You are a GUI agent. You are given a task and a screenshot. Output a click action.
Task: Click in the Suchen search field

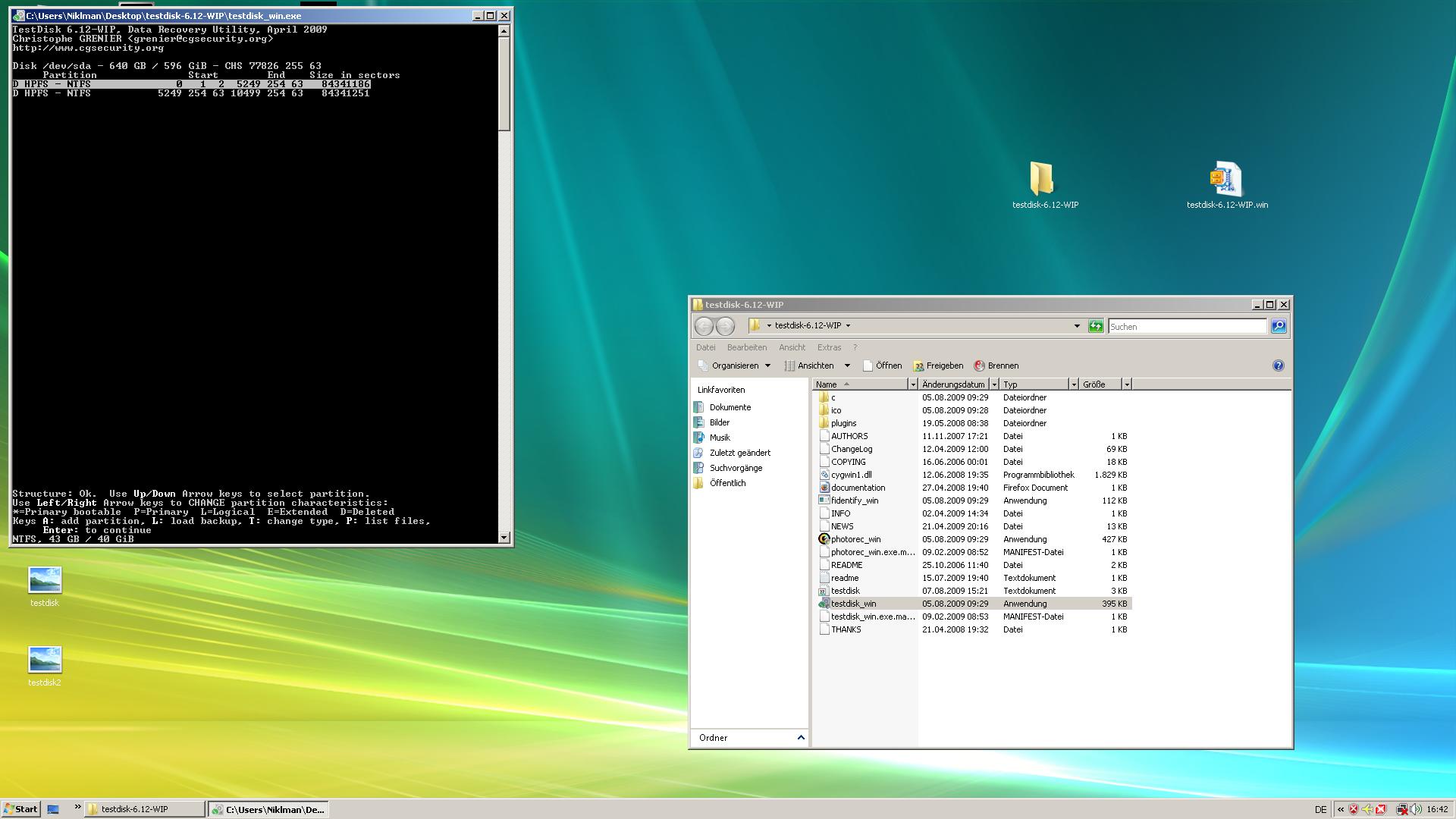pyautogui.click(x=1187, y=326)
